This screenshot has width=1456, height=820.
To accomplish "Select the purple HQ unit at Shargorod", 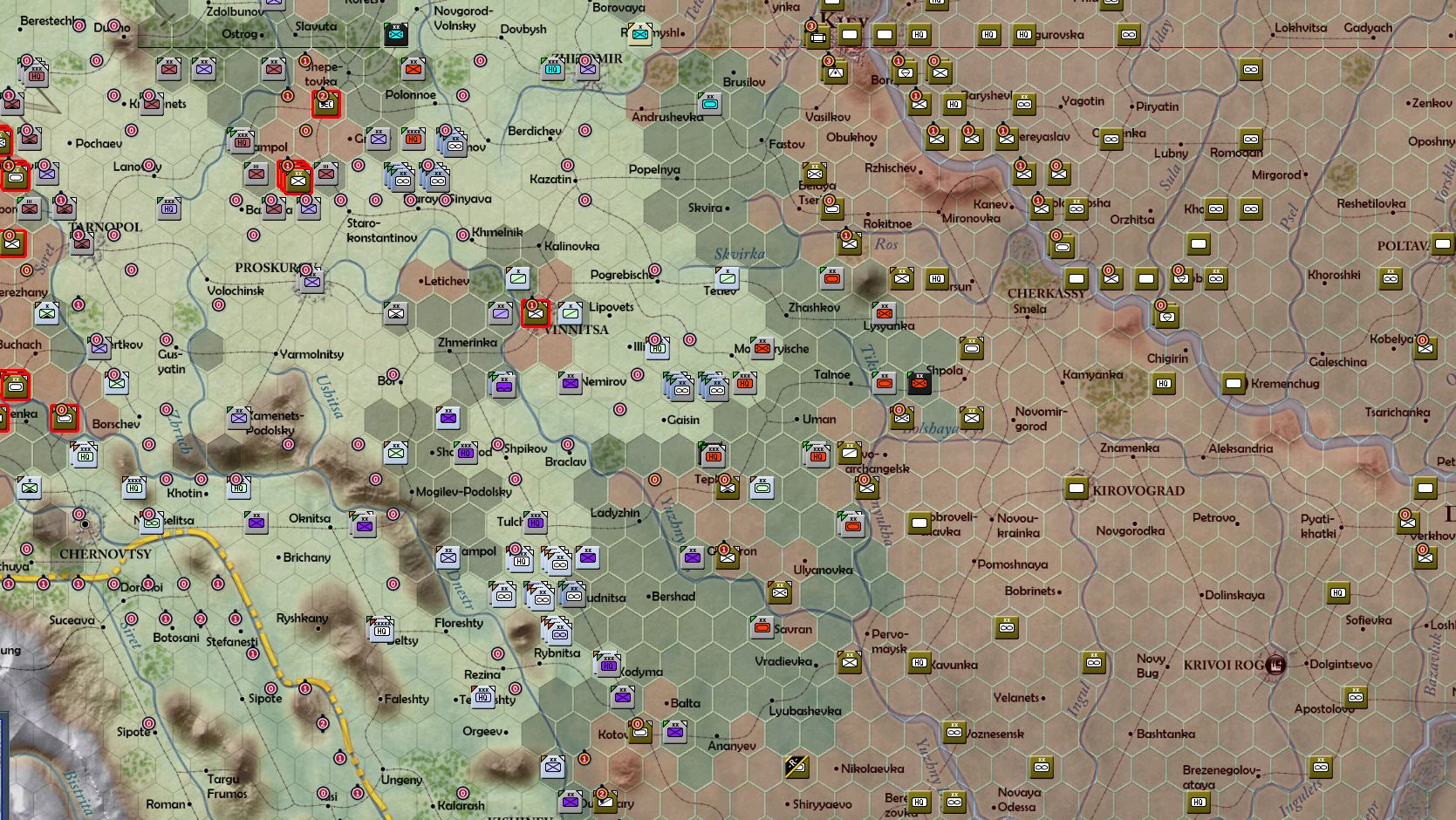I will click(x=465, y=453).
